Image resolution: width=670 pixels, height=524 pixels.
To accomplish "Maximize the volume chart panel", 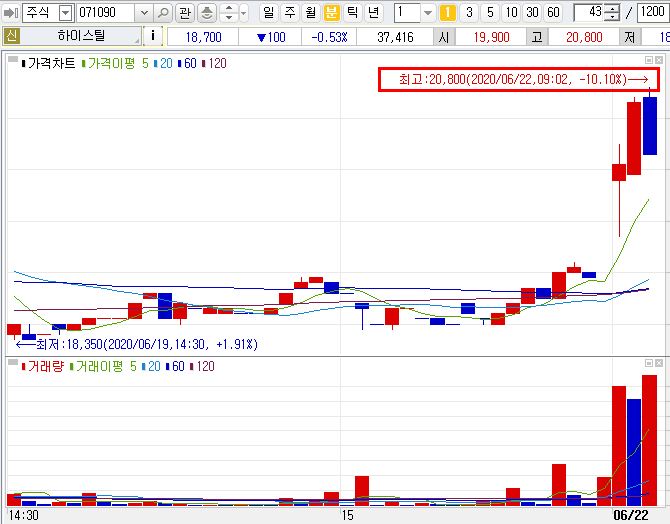I will coord(649,363).
